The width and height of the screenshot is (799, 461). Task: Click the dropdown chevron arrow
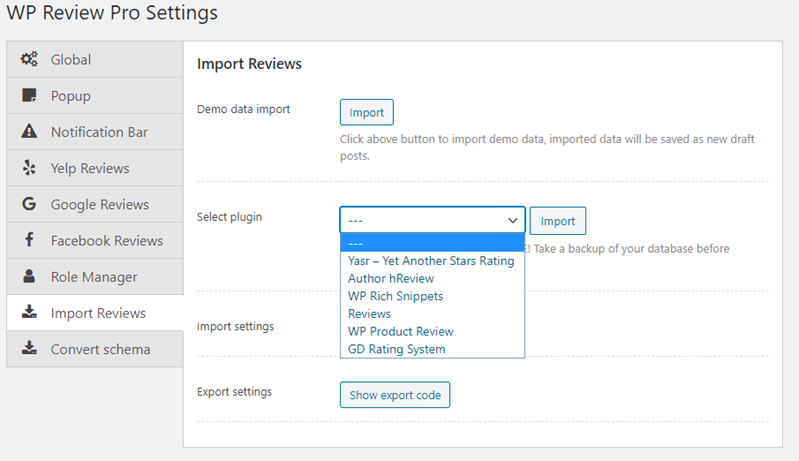click(x=513, y=221)
